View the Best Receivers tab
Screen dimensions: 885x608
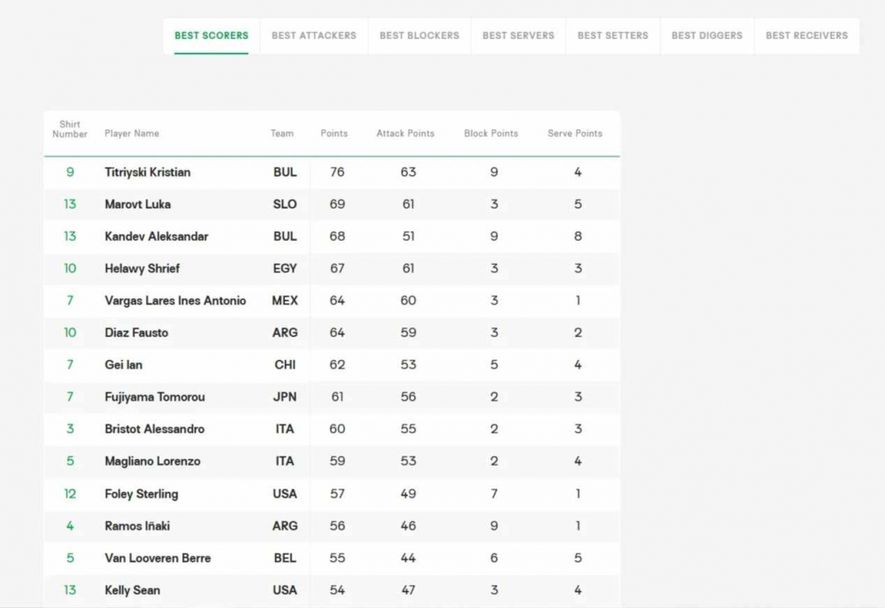(806, 36)
